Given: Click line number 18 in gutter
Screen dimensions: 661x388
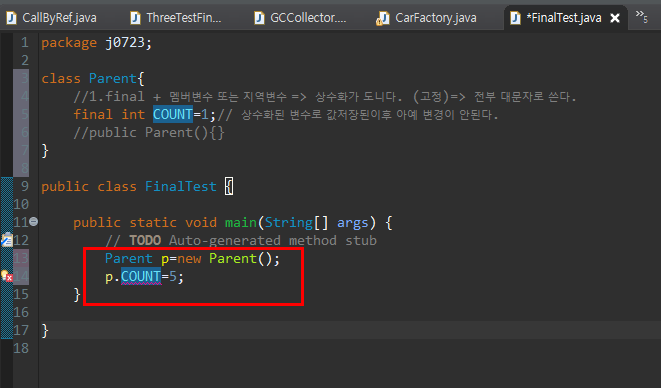Looking at the screenshot, I should tap(21, 348).
